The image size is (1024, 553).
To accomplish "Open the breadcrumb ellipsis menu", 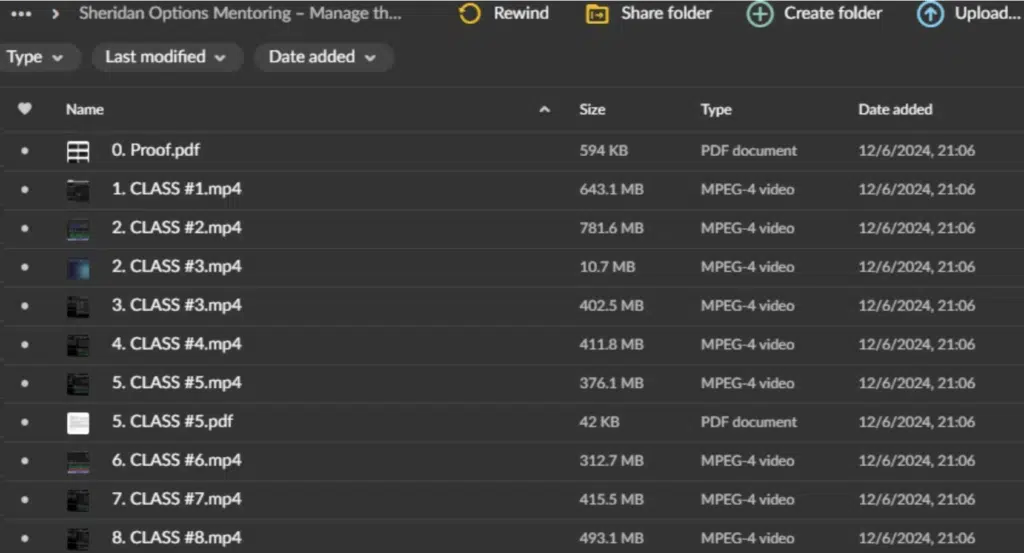I will click(x=21, y=14).
